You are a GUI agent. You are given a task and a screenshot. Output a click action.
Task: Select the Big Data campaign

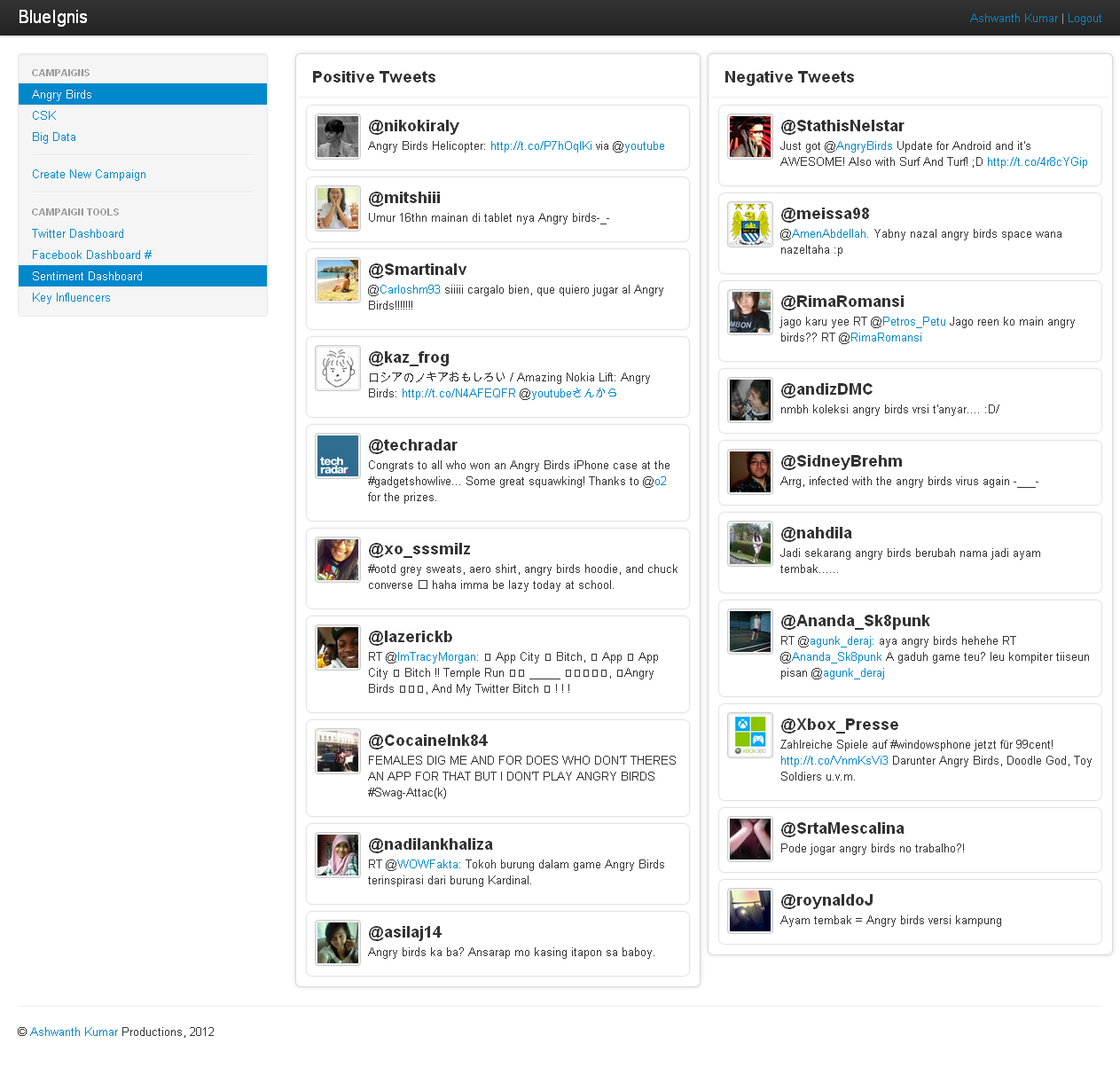pyautogui.click(x=143, y=137)
